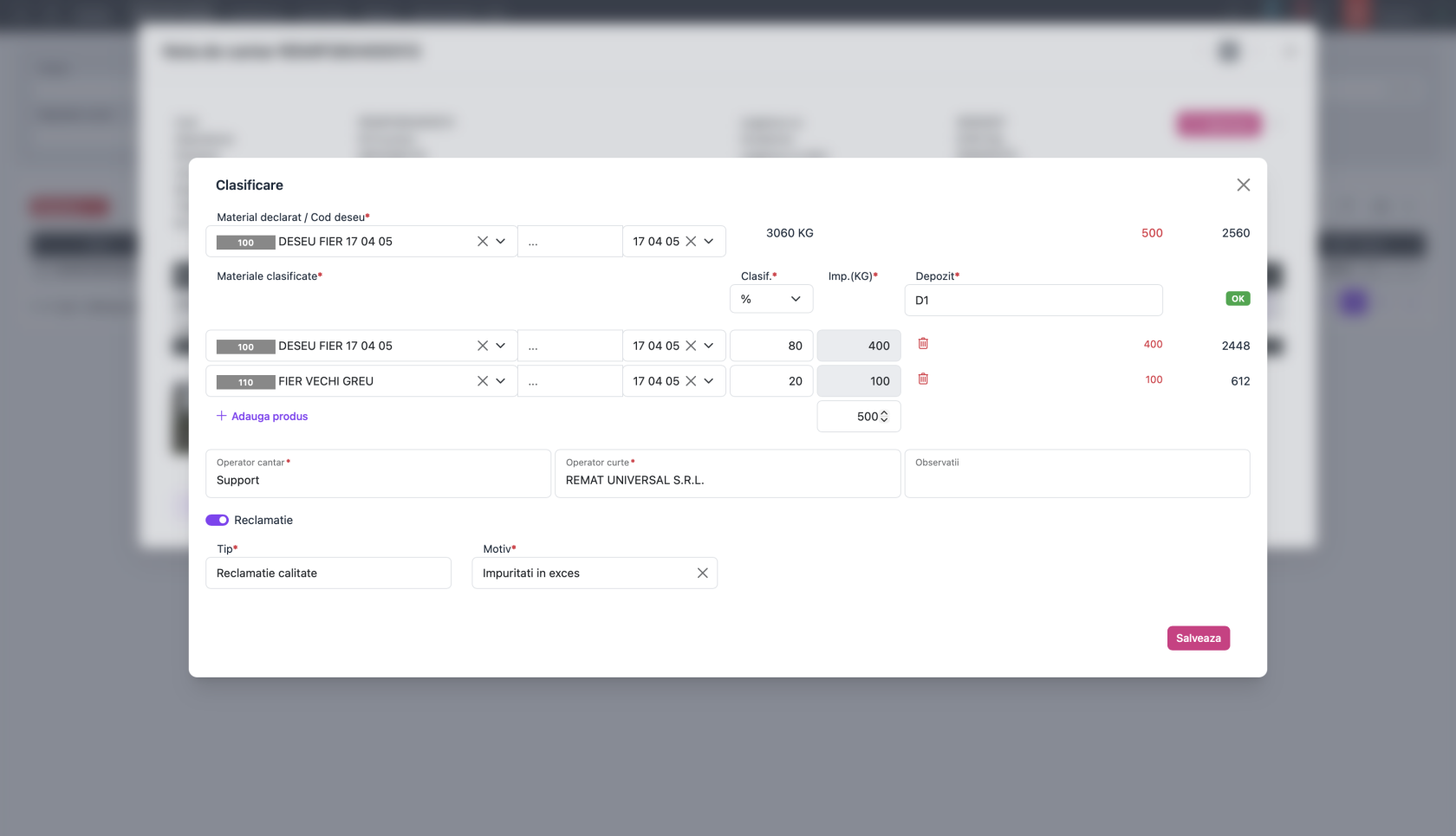Click the 3060 KG weight text
The image size is (1456, 836).
pyautogui.click(x=790, y=233)
